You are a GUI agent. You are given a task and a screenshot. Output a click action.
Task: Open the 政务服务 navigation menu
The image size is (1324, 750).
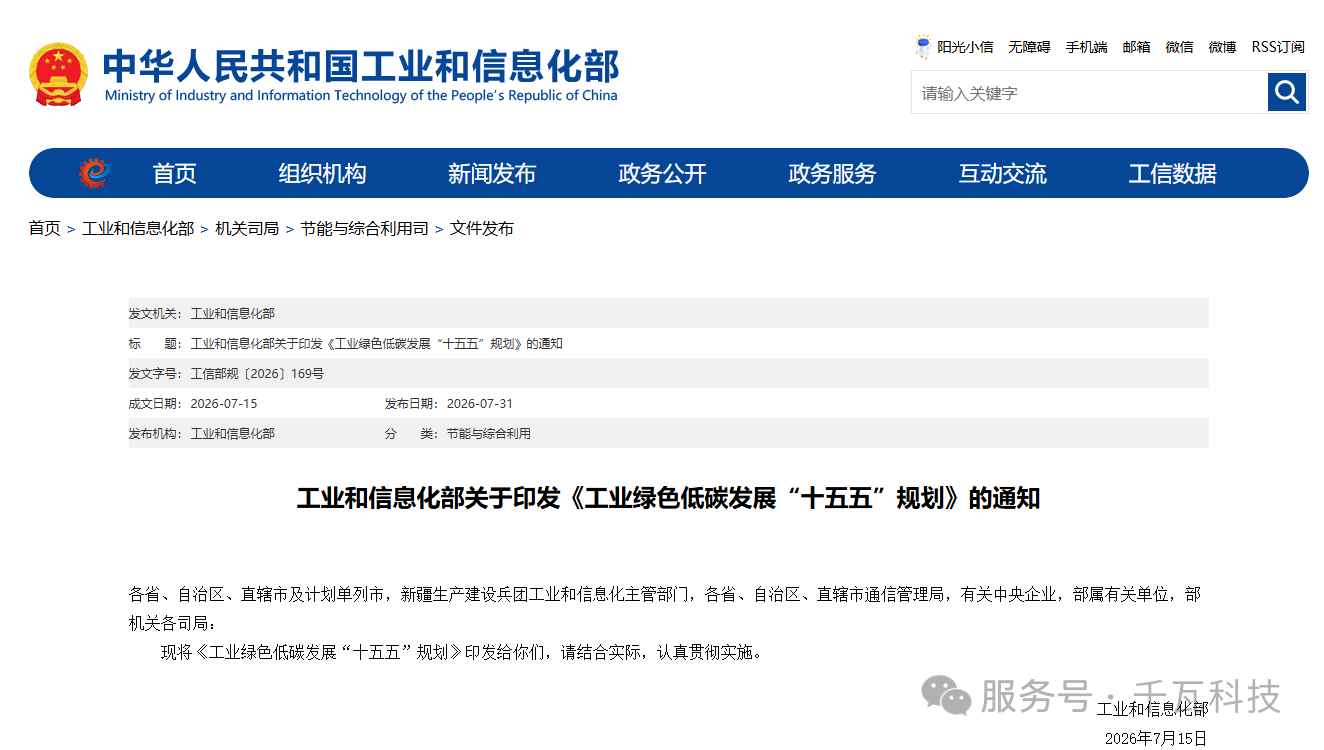tap(832, 174)
